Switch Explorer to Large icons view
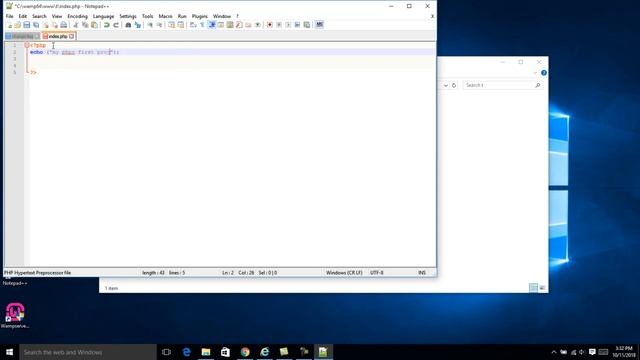 coord(542,288)
